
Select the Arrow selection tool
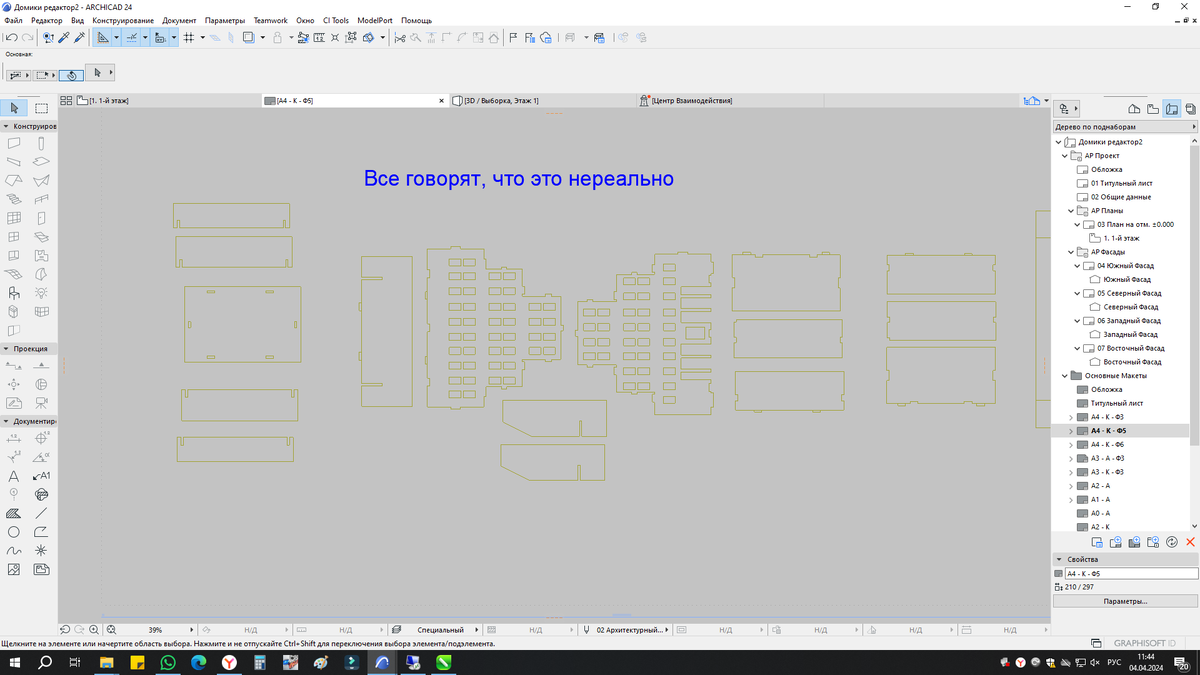coord(14,108)
